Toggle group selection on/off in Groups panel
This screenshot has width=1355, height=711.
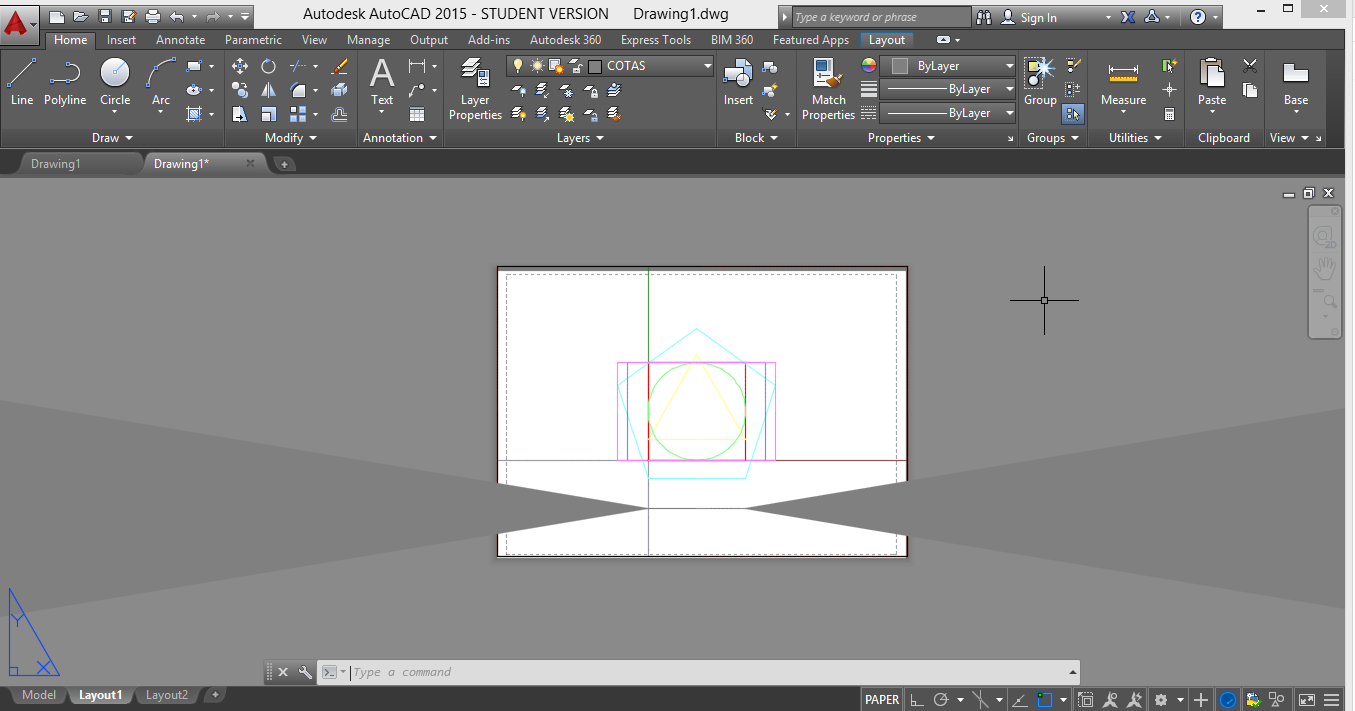(x=1073, y=114)
